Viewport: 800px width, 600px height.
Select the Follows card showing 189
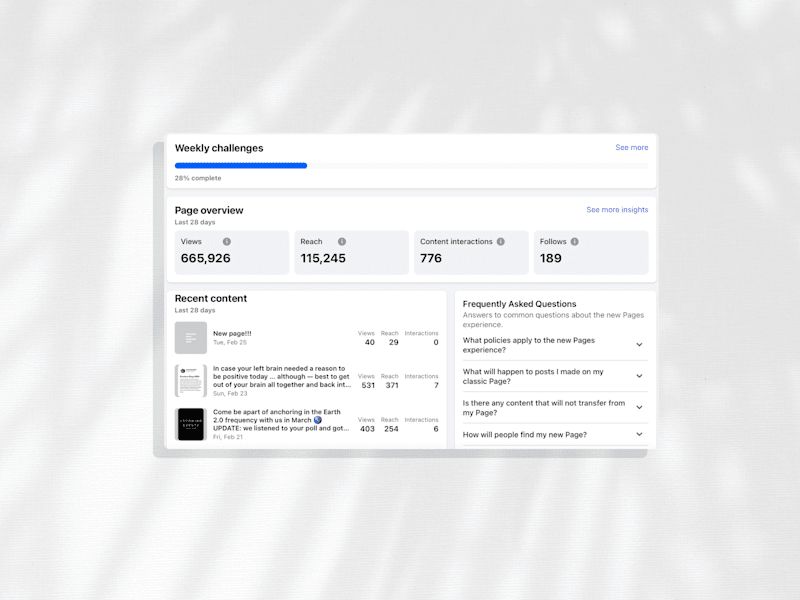[591, 252]
